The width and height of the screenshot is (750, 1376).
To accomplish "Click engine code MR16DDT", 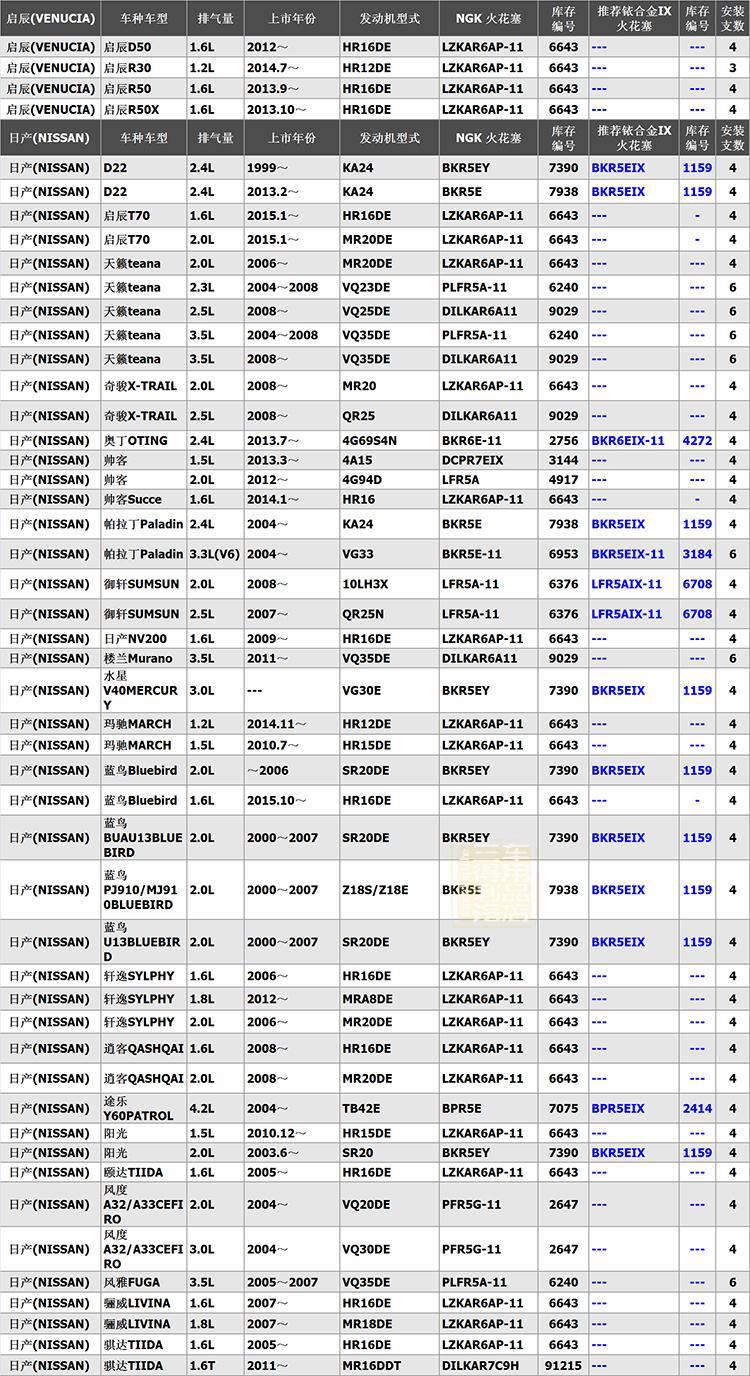I will (x=371, y=1366).
